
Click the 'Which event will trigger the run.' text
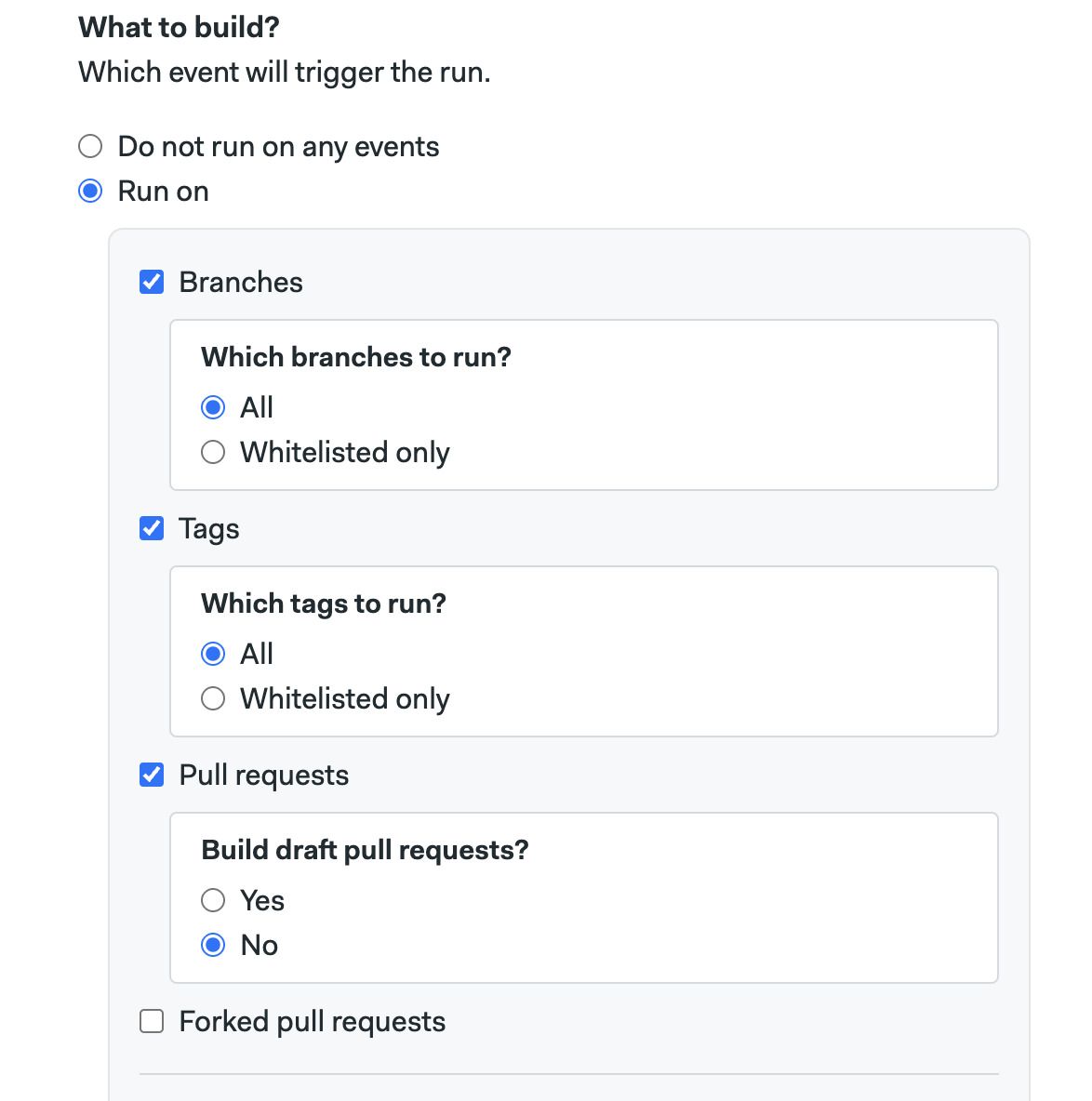click(284, 73)
